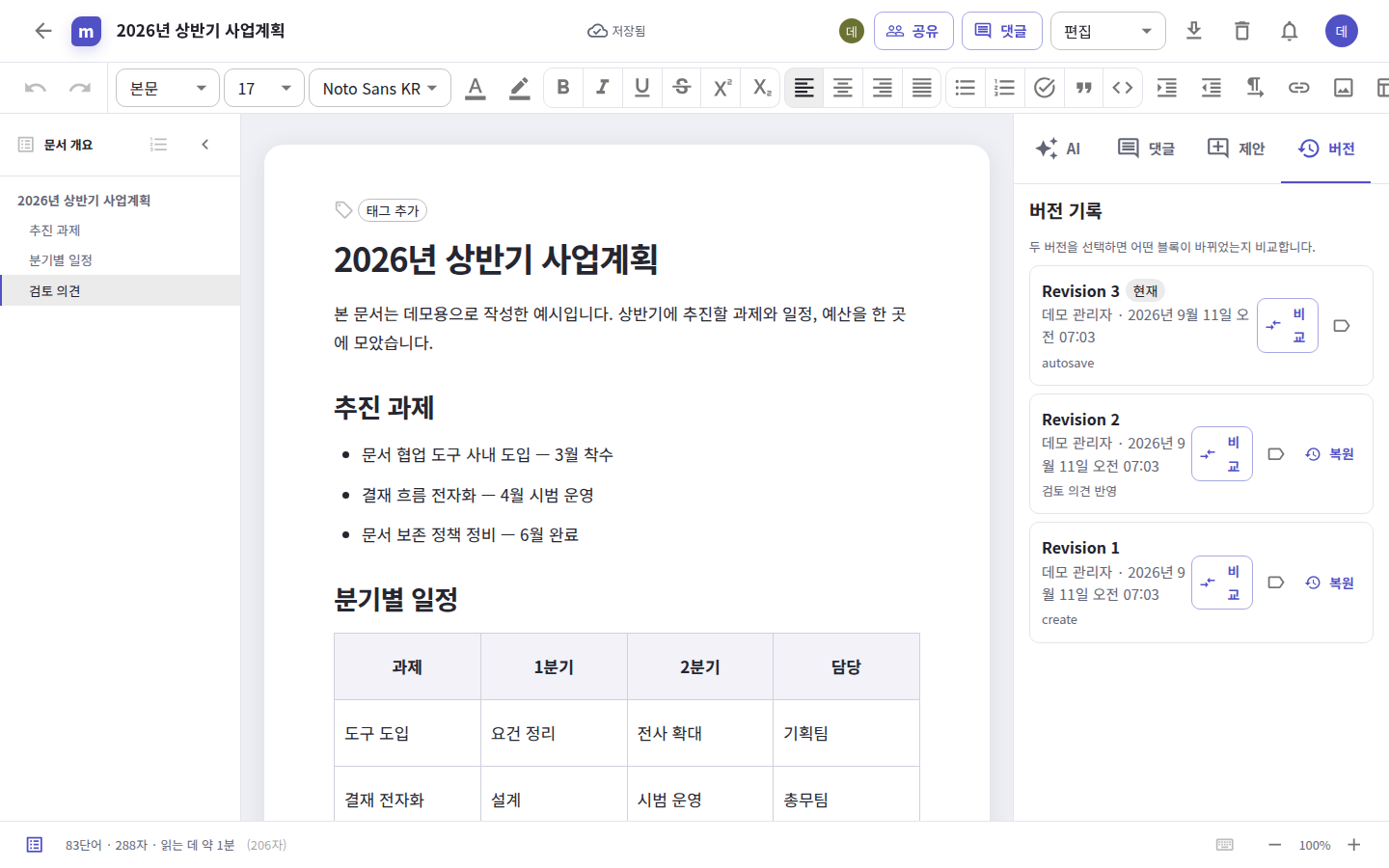Switch to the 제안 tab
Screen dimensions: 1389x868
coord(1237,149)
